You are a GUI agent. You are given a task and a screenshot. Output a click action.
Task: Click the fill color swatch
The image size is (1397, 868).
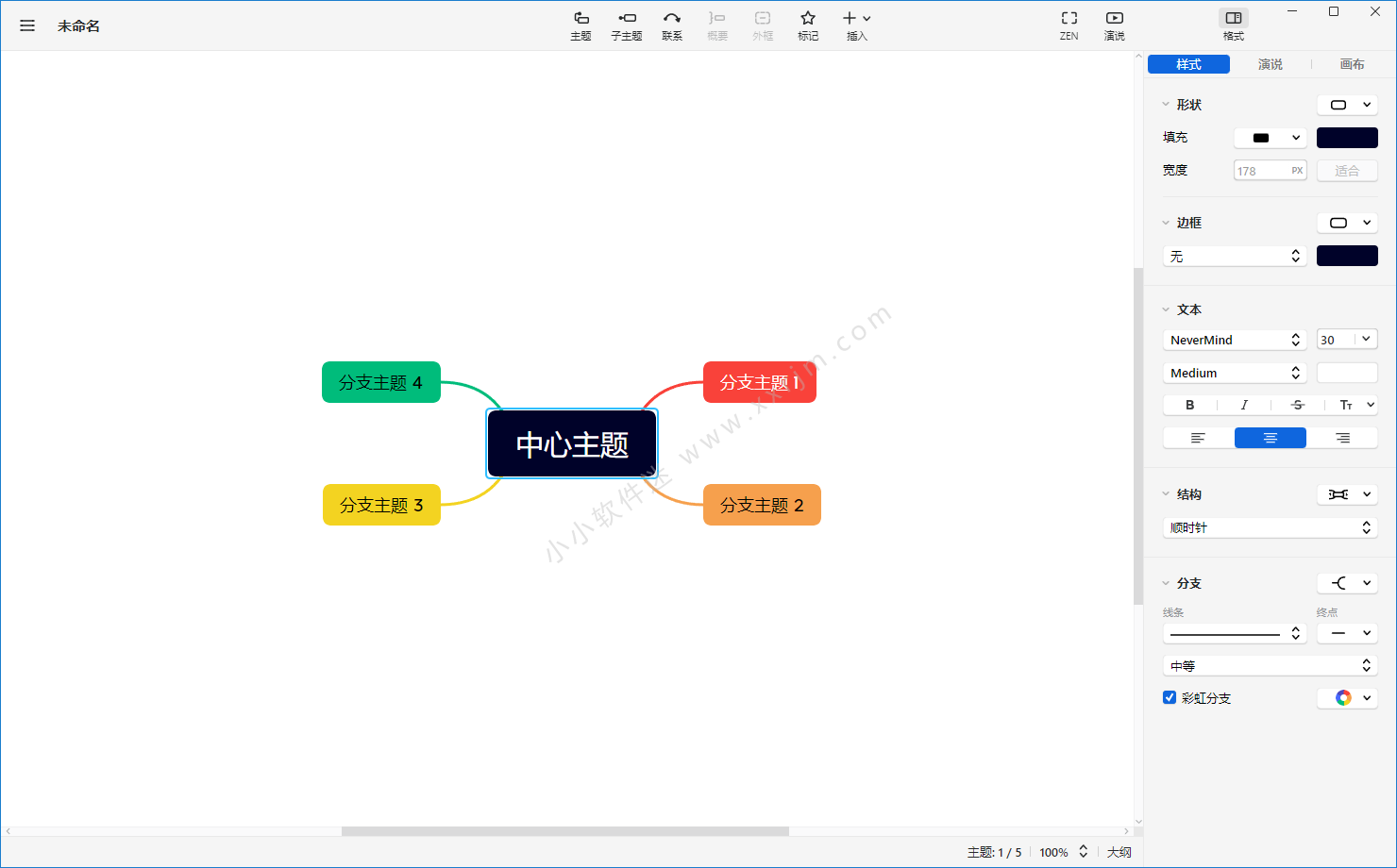[1347, 138]
